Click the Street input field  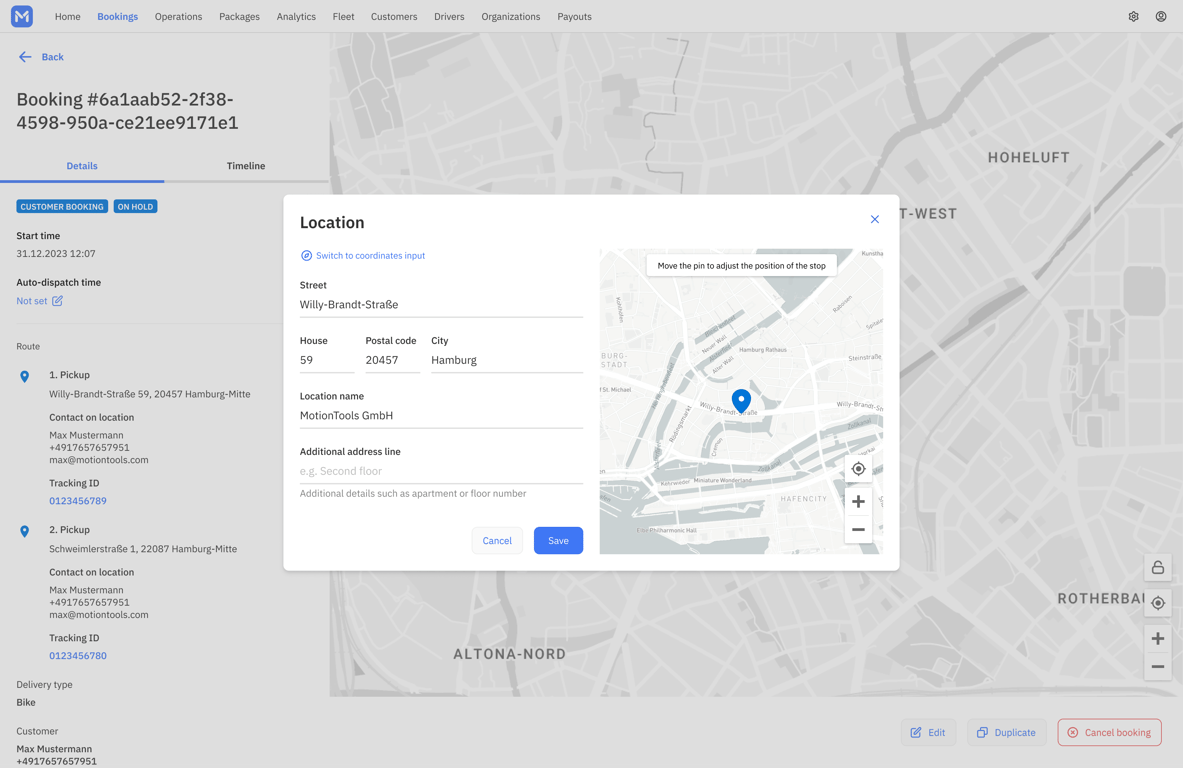pyautogui.click(x=441, y=305)
